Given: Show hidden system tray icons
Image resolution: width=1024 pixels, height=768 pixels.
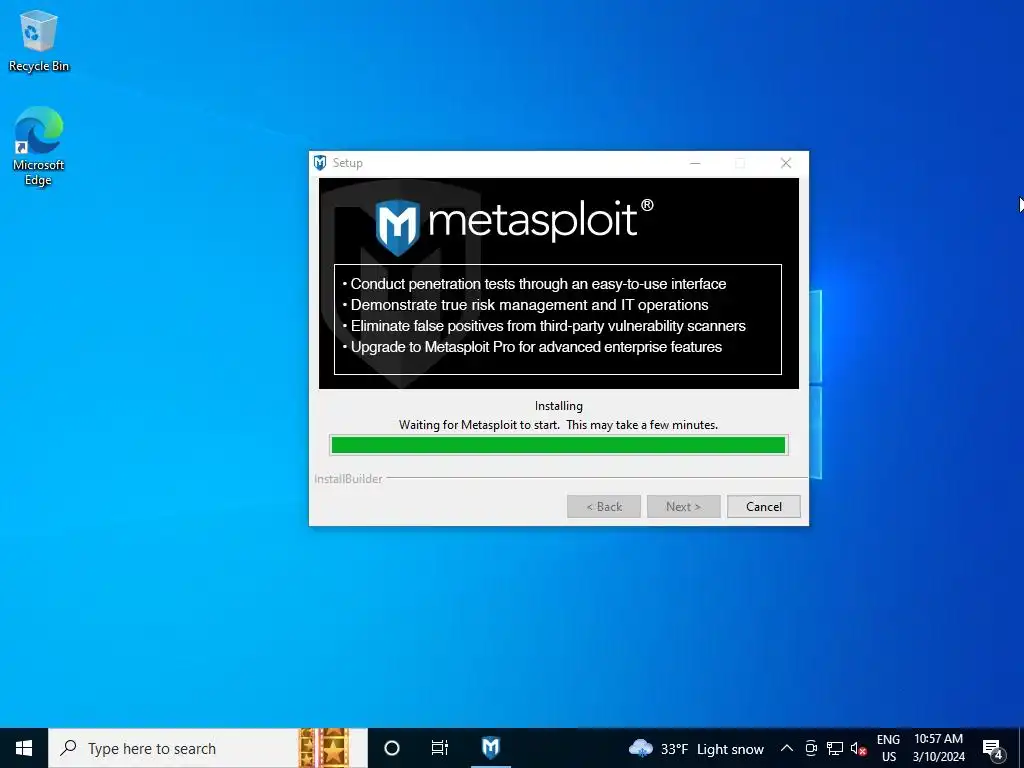Looking at the screenshot, I should (787, 749).
